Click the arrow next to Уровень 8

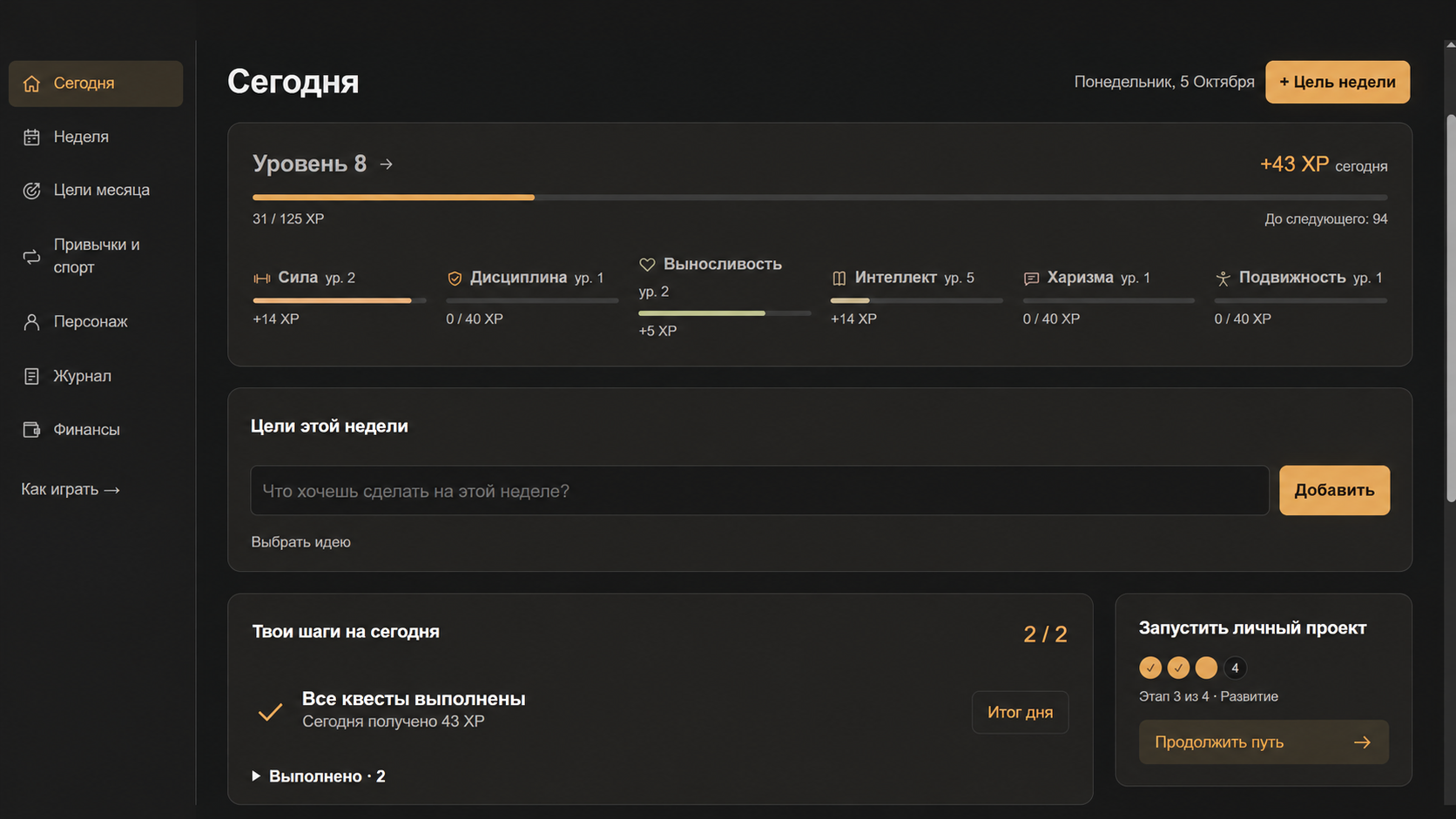tap(386, 164)
